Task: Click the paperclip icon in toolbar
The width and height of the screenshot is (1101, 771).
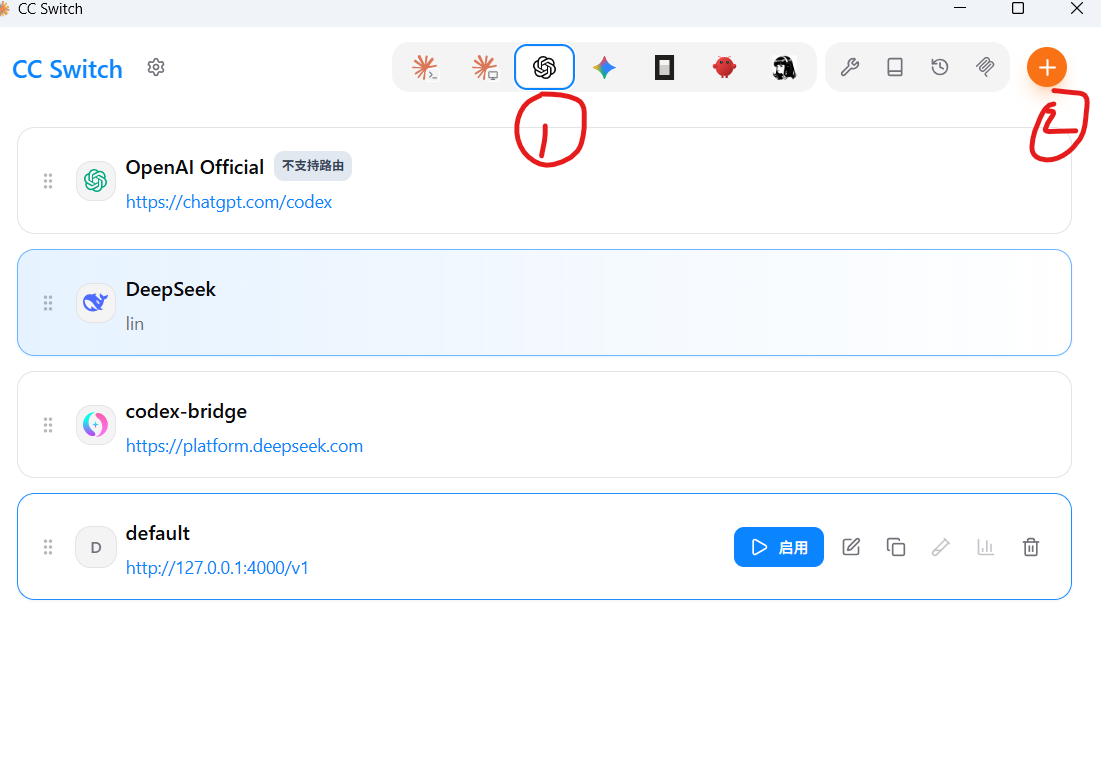Action: click(x=985, y=67)
